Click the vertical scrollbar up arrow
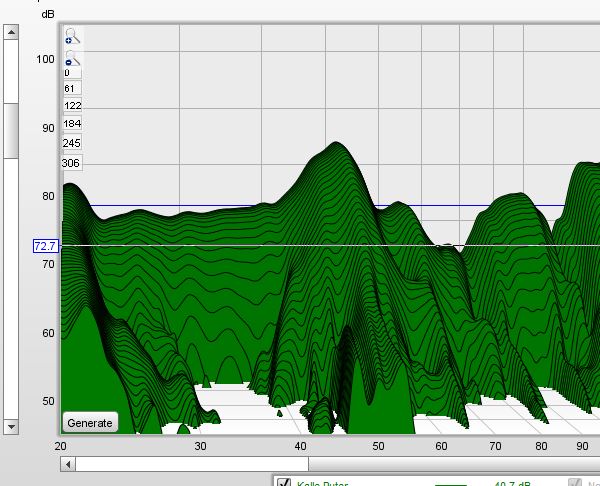 click(x=11, y=32)
